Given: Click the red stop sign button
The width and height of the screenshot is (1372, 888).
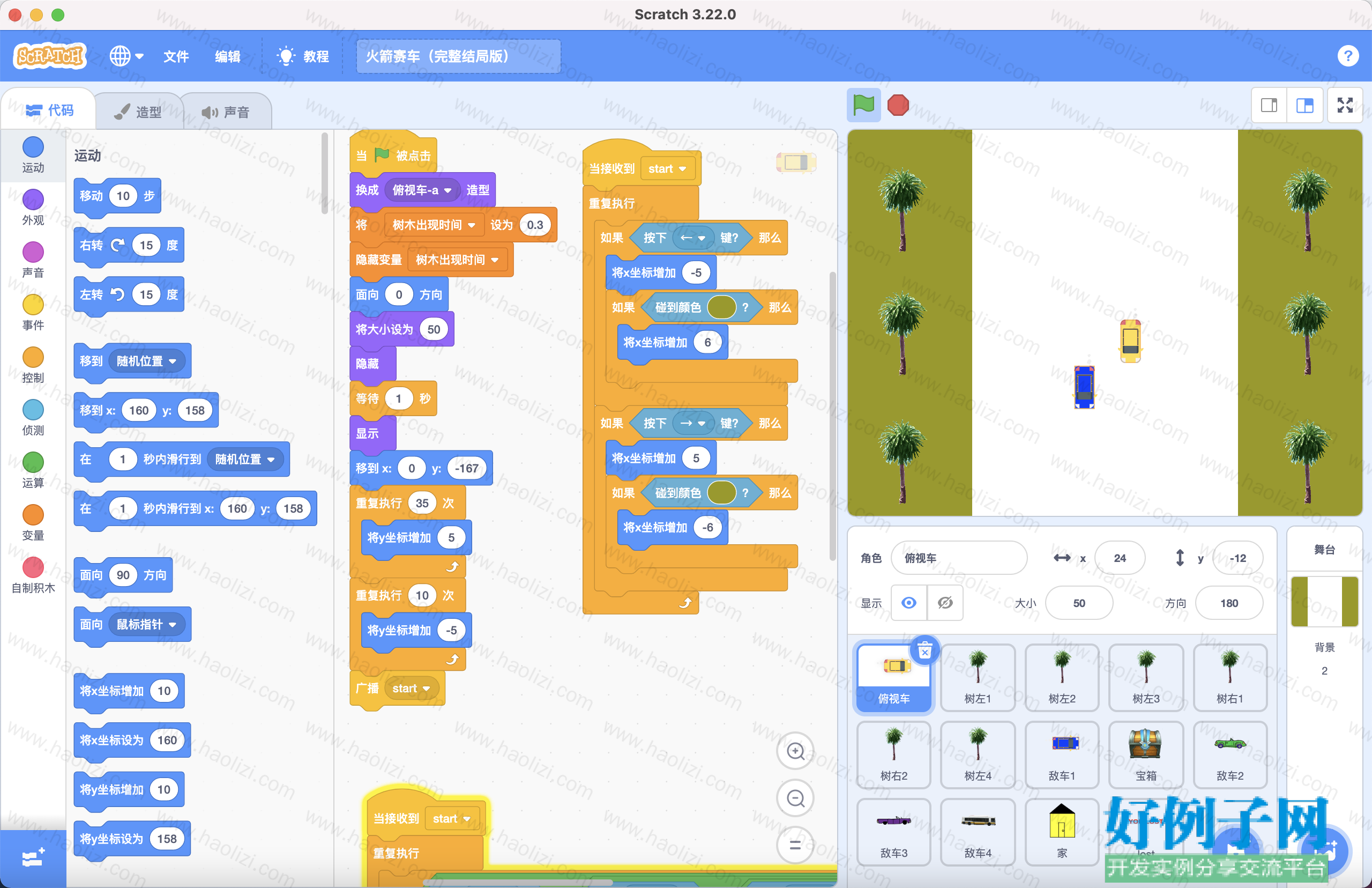Looking at the screenshot, I should coord(898,105).
